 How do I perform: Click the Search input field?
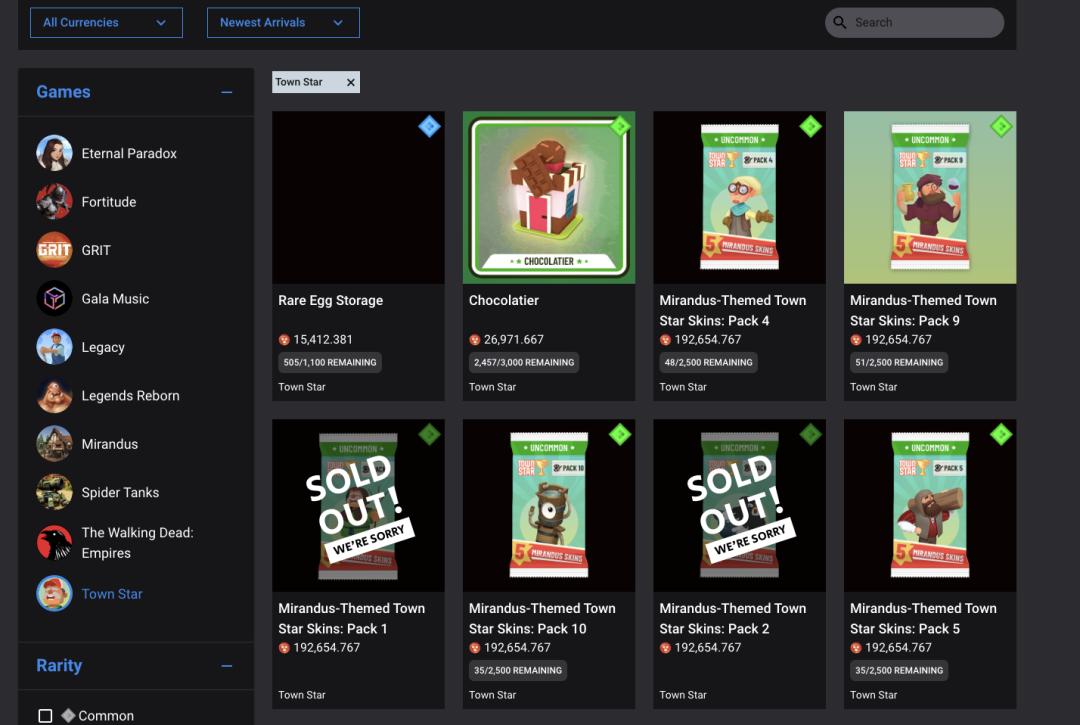[x=924, y=23]
